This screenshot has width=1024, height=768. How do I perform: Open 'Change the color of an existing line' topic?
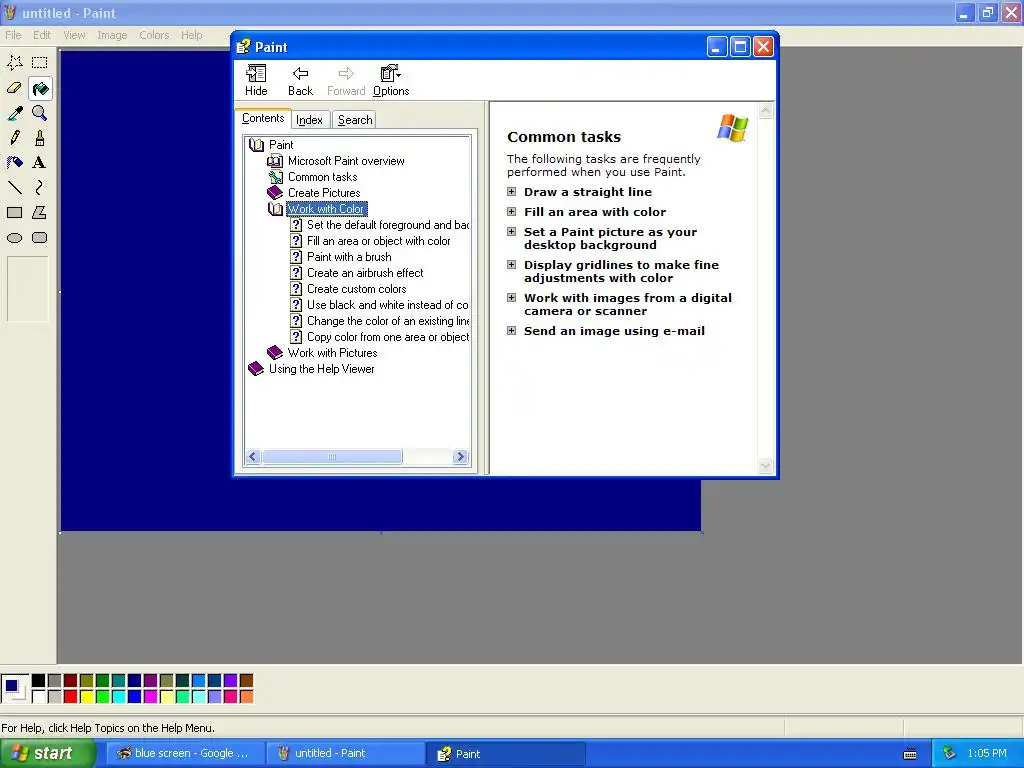388,321
